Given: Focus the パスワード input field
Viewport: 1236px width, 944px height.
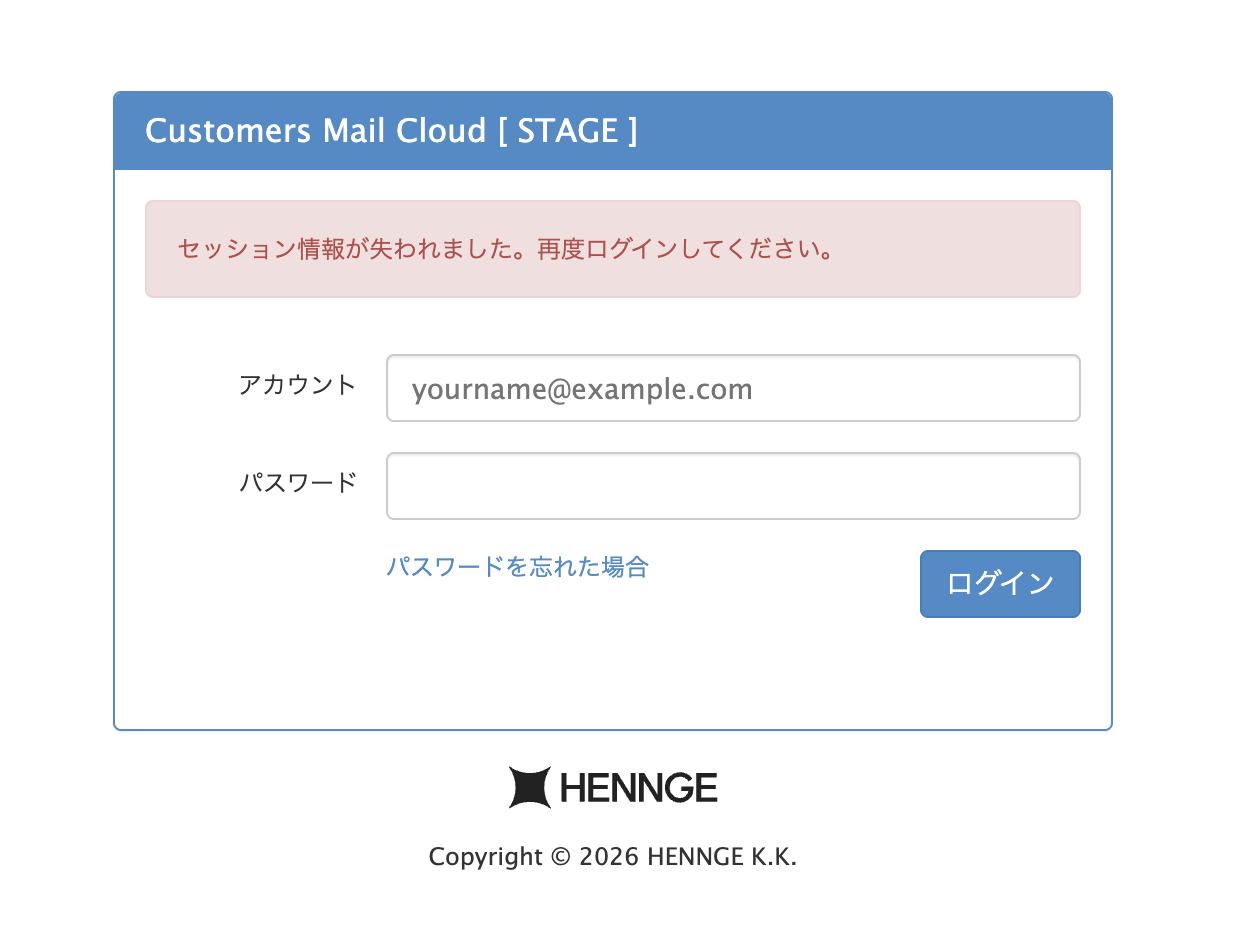Looking at the screenshot, I should (733, 486).
